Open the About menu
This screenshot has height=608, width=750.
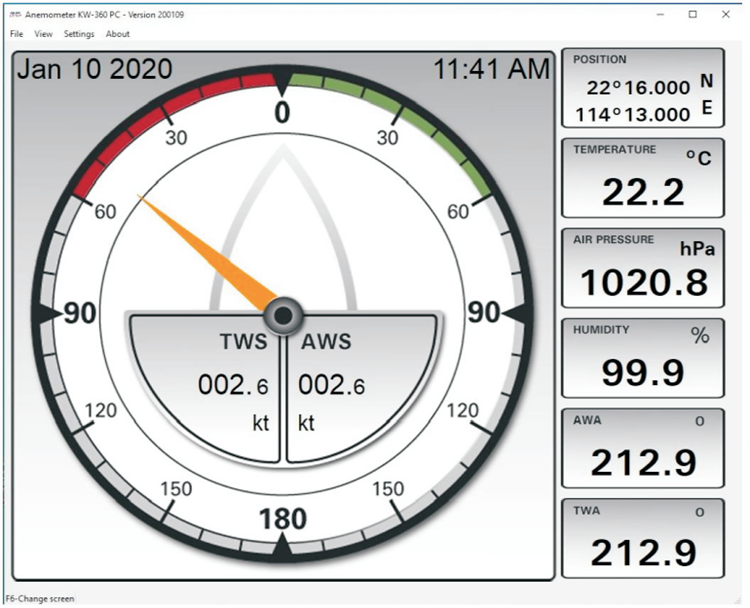coord(118,34)
